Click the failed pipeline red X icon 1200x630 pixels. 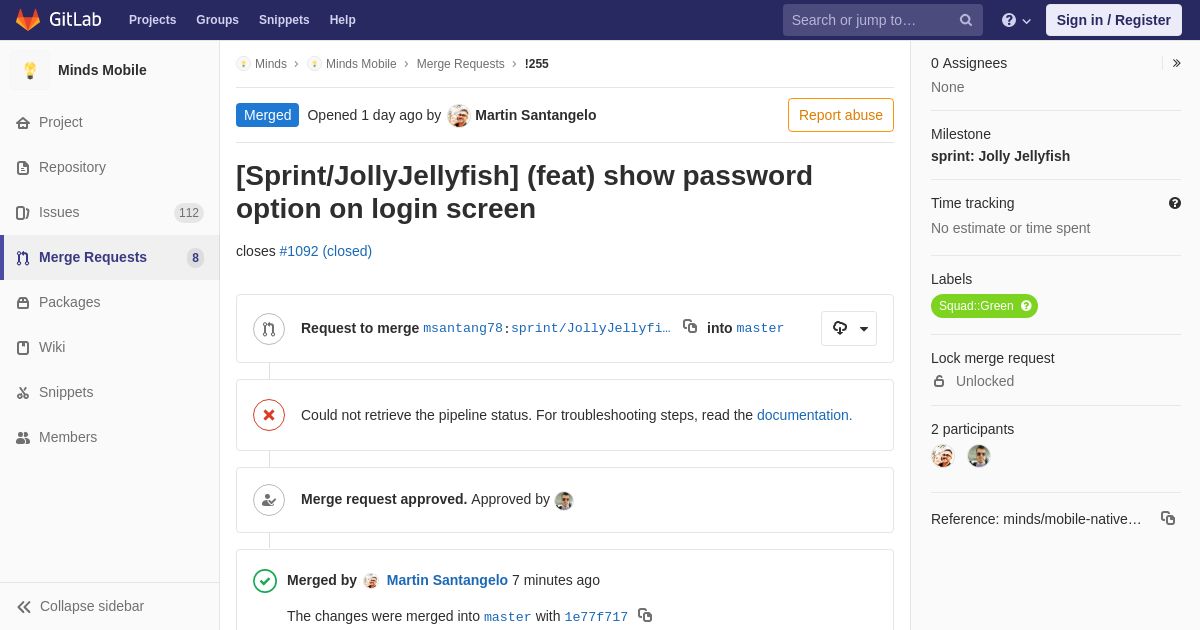pos(269,415)
